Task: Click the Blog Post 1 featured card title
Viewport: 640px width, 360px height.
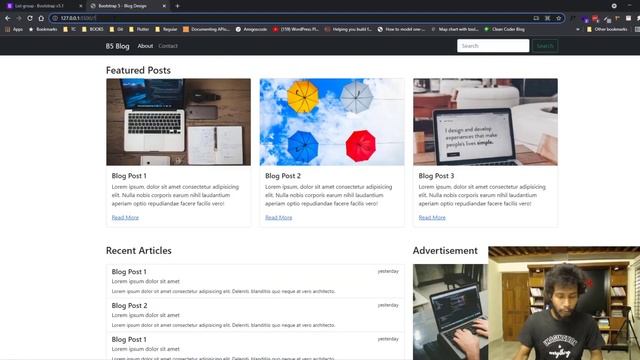Action: pos(129,176)
